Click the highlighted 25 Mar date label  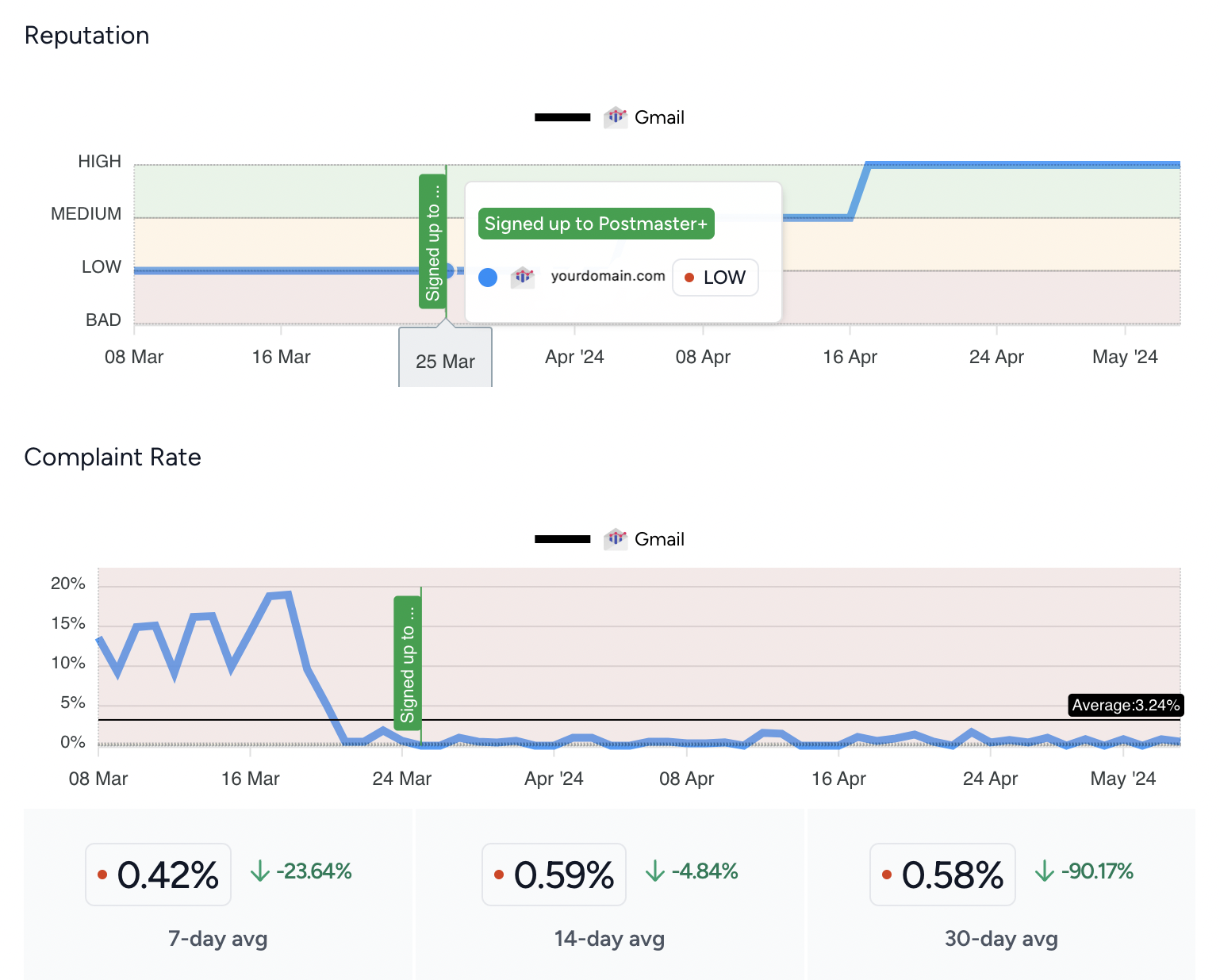(445, 362)
